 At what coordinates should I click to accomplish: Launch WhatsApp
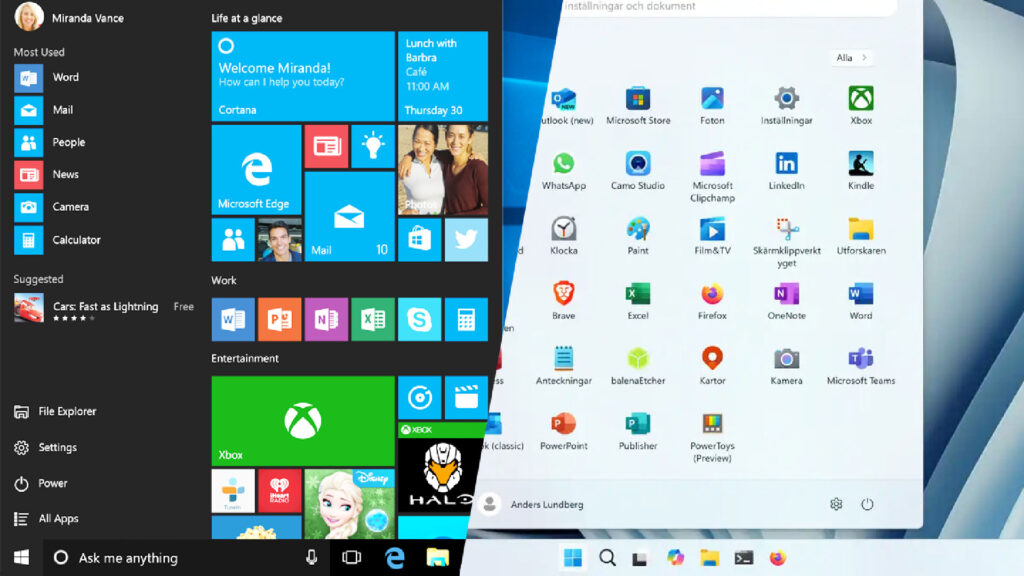[564, 171]
